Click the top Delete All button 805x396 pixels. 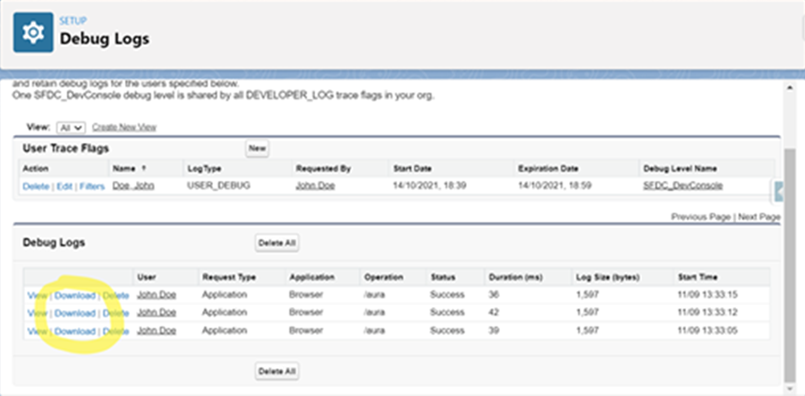click(277, 243)
